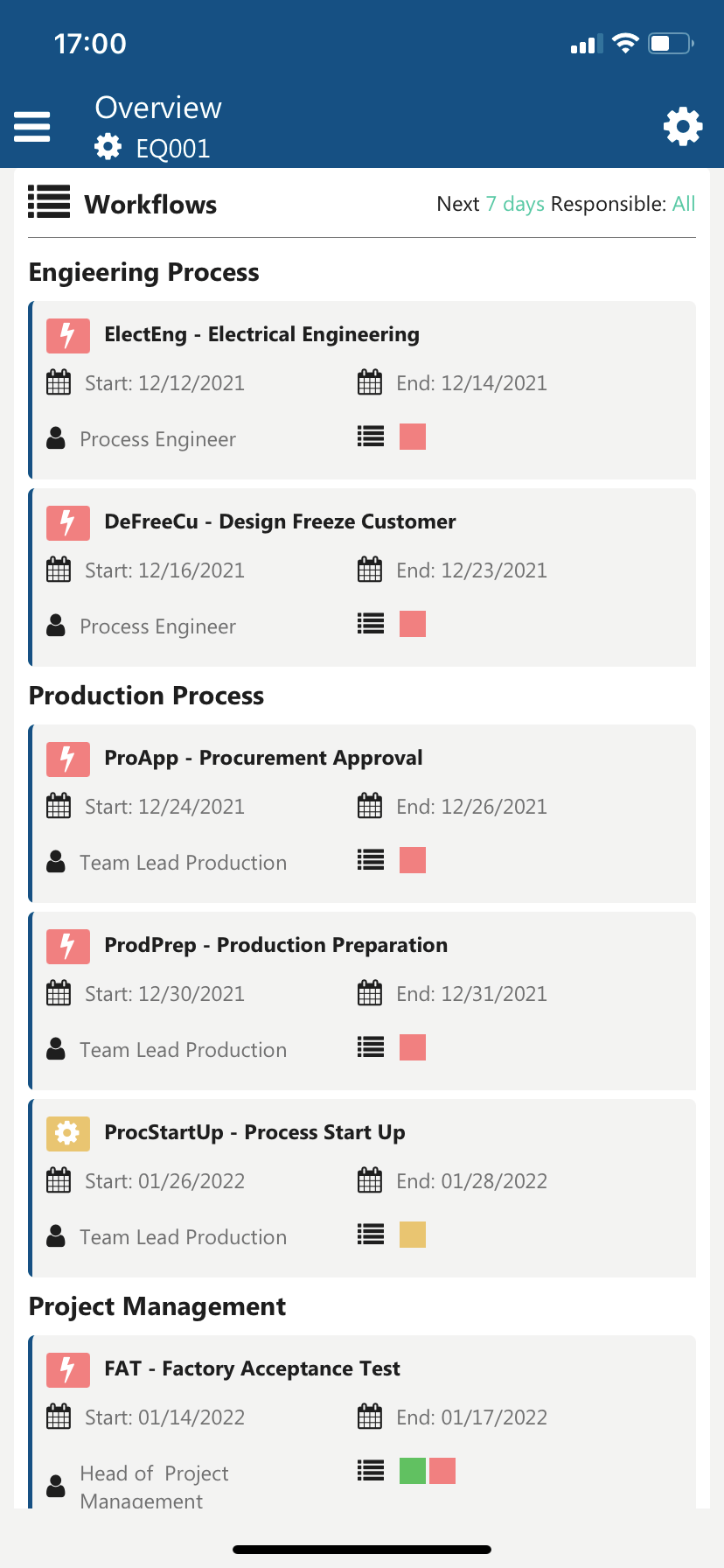
Task: Tap the green status square for FAT
Action: pyautogui.click(x=412, y=1471)
